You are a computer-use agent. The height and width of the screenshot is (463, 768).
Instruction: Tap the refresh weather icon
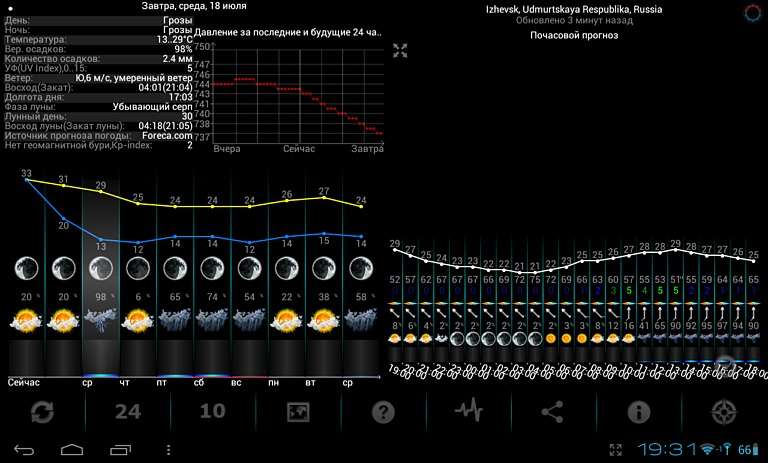point(42,412)
